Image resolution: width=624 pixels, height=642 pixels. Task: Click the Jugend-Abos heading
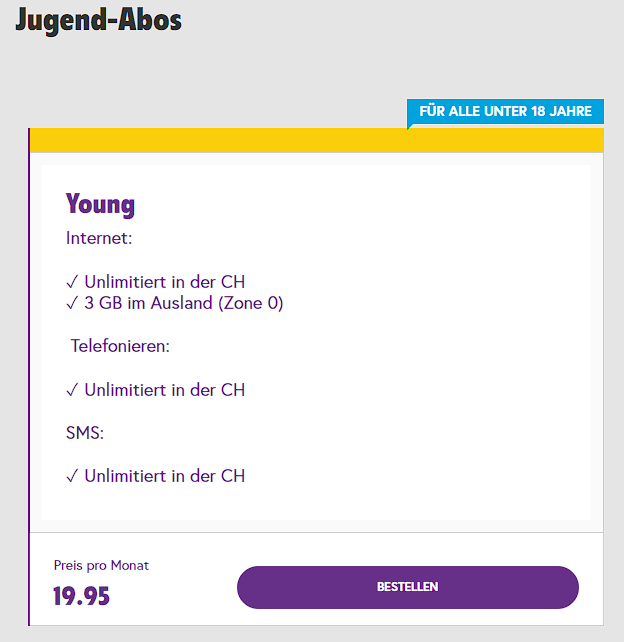pyautogui.click(x=99, y=19)
